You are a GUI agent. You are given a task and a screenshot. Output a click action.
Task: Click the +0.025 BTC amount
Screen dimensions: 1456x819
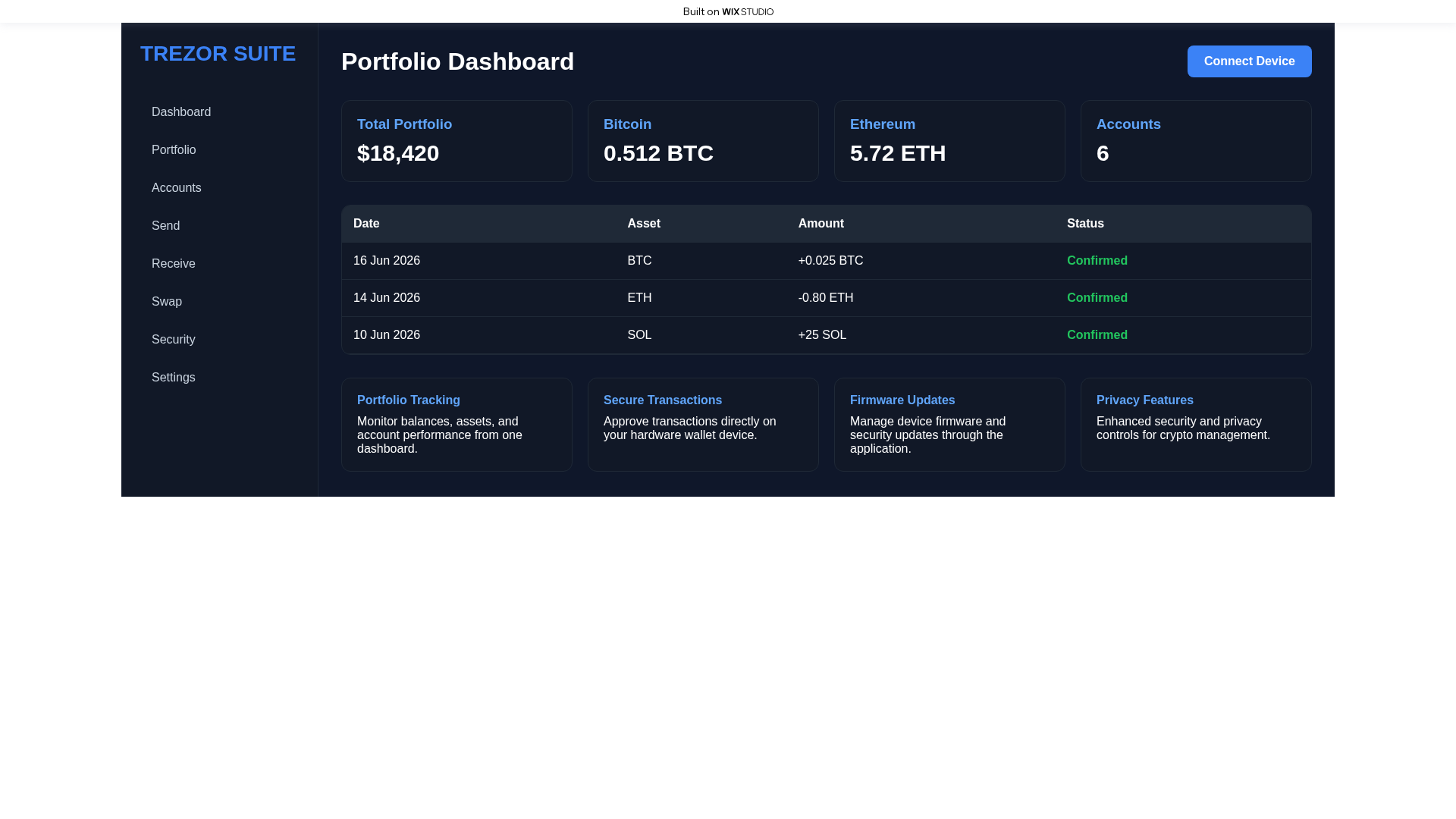pos(830,261)
